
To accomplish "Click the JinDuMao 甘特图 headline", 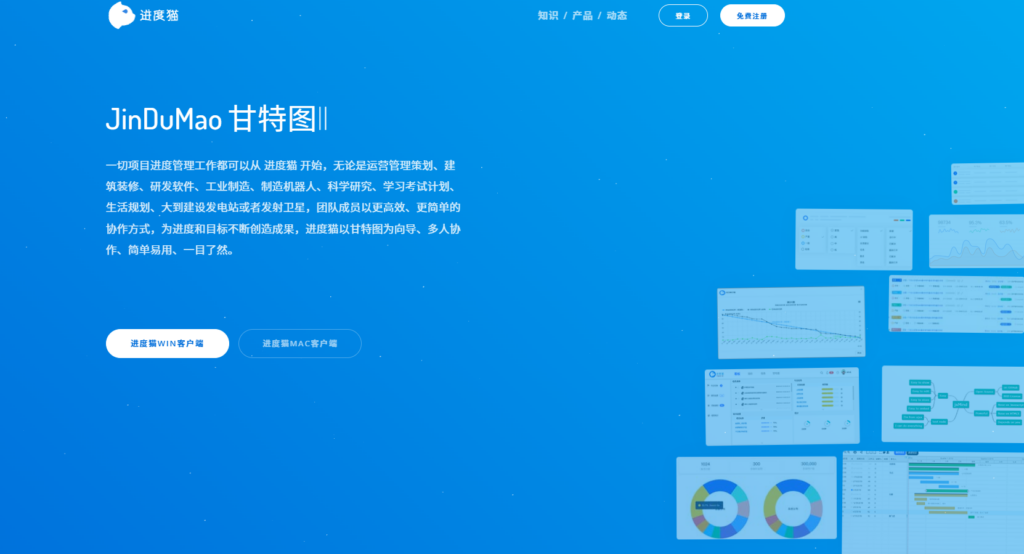I will (x=216, y=119).
